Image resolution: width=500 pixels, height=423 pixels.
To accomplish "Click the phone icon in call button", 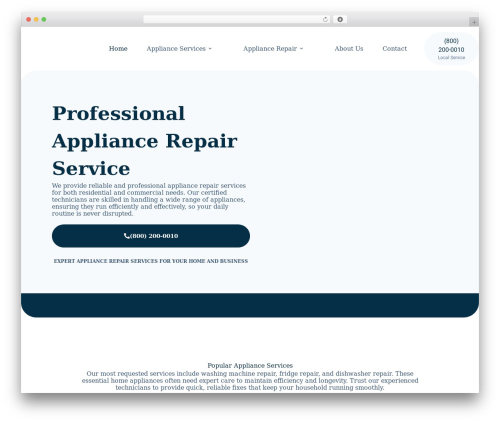I will click(x=127, y=236).
